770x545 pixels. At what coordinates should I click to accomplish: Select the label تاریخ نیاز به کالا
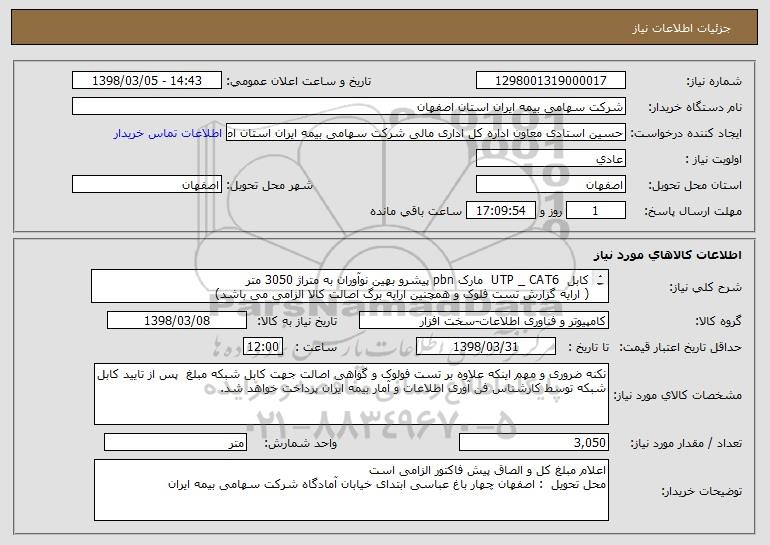tap(297, 322)
